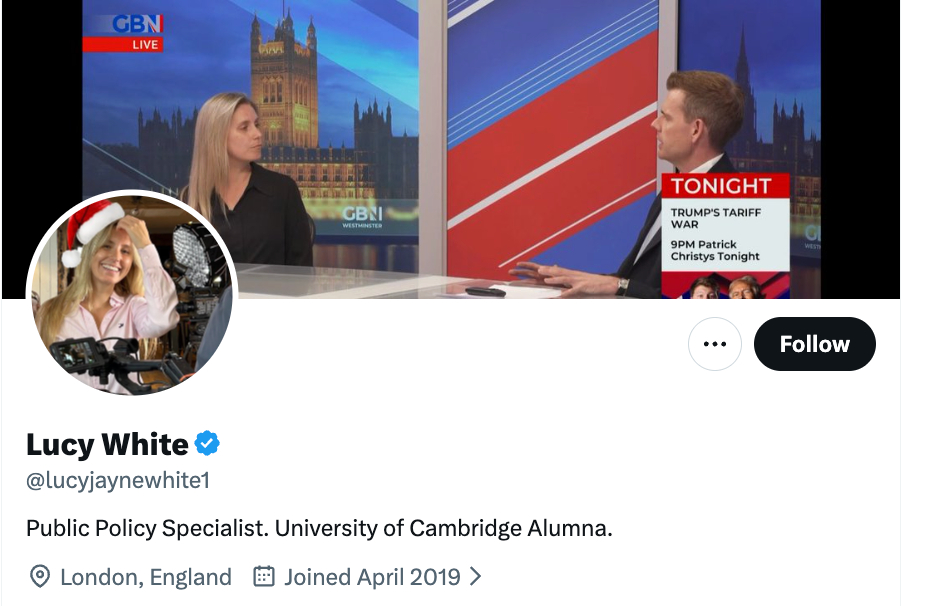
Task: Click the GBN Westminster logo on the studio desk
Action: (x=361, y=216)
